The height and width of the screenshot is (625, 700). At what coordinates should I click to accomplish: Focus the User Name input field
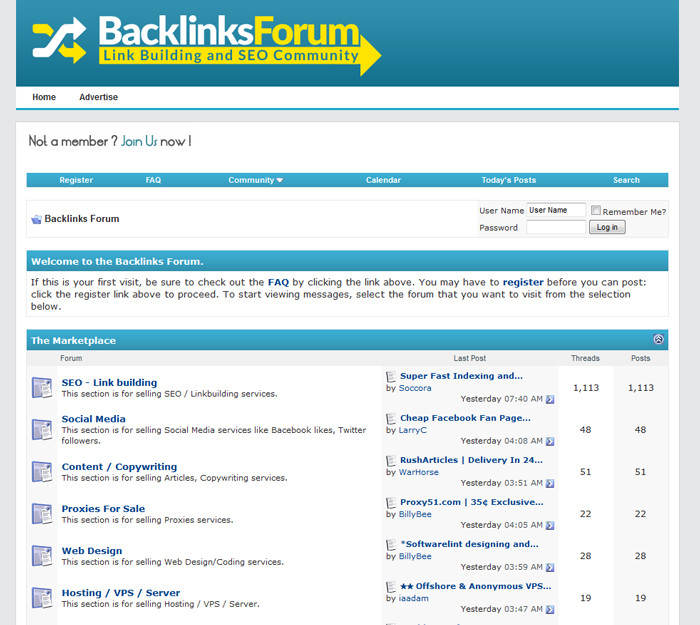click(x=556, y=210)
